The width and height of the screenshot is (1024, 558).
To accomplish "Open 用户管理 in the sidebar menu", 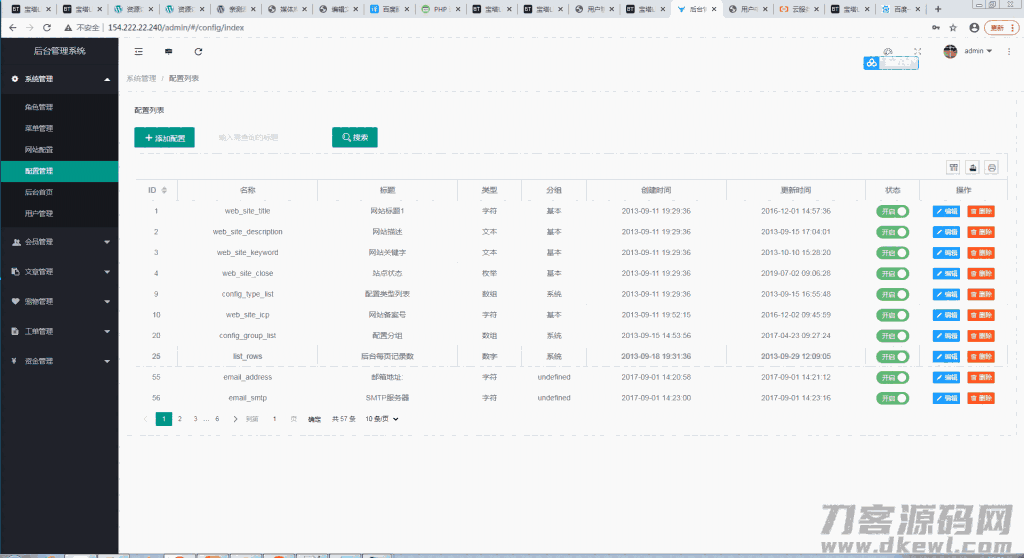I will click(39, 213).
